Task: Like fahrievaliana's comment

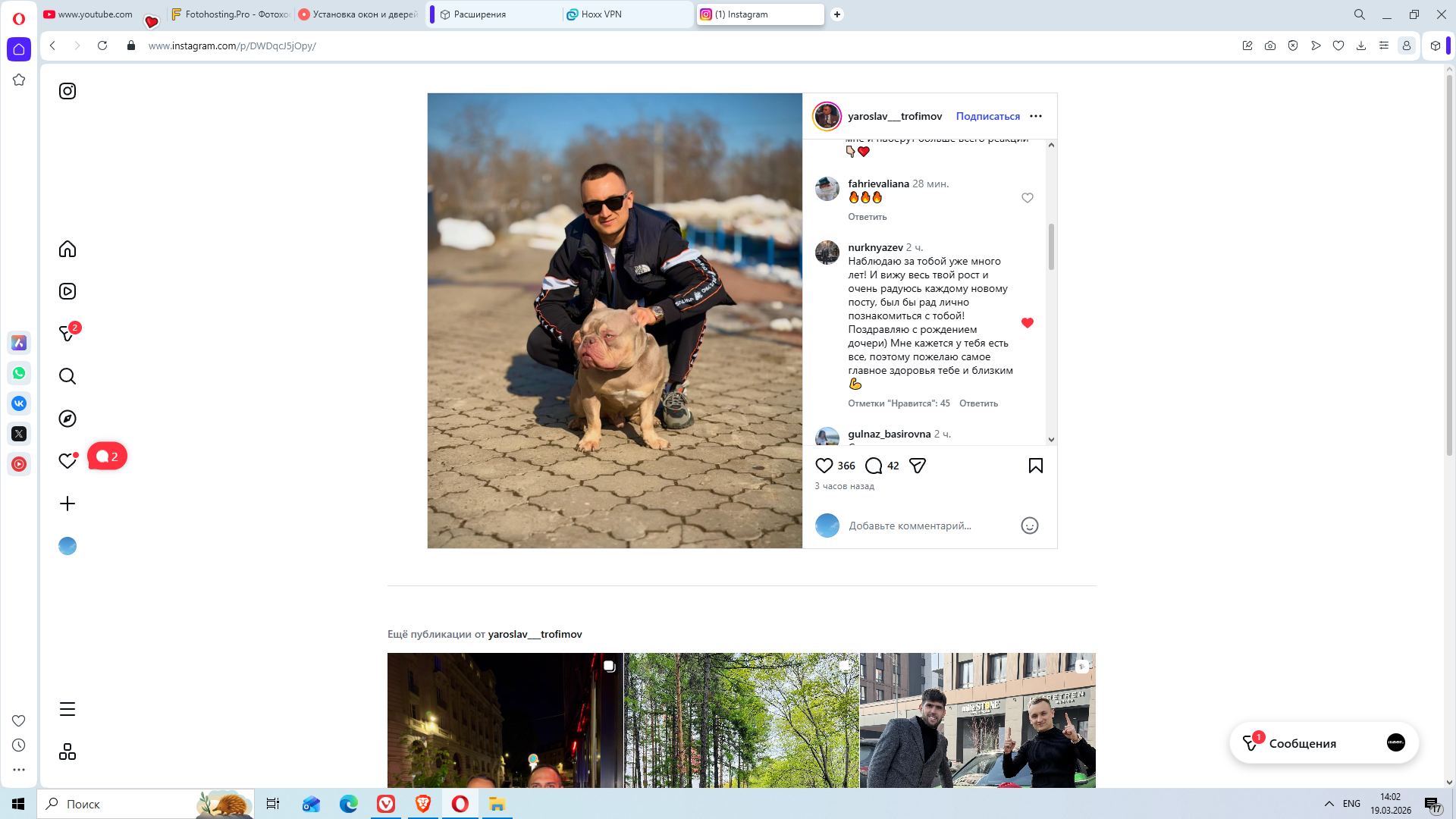Action: click(x=1028, y=198)
